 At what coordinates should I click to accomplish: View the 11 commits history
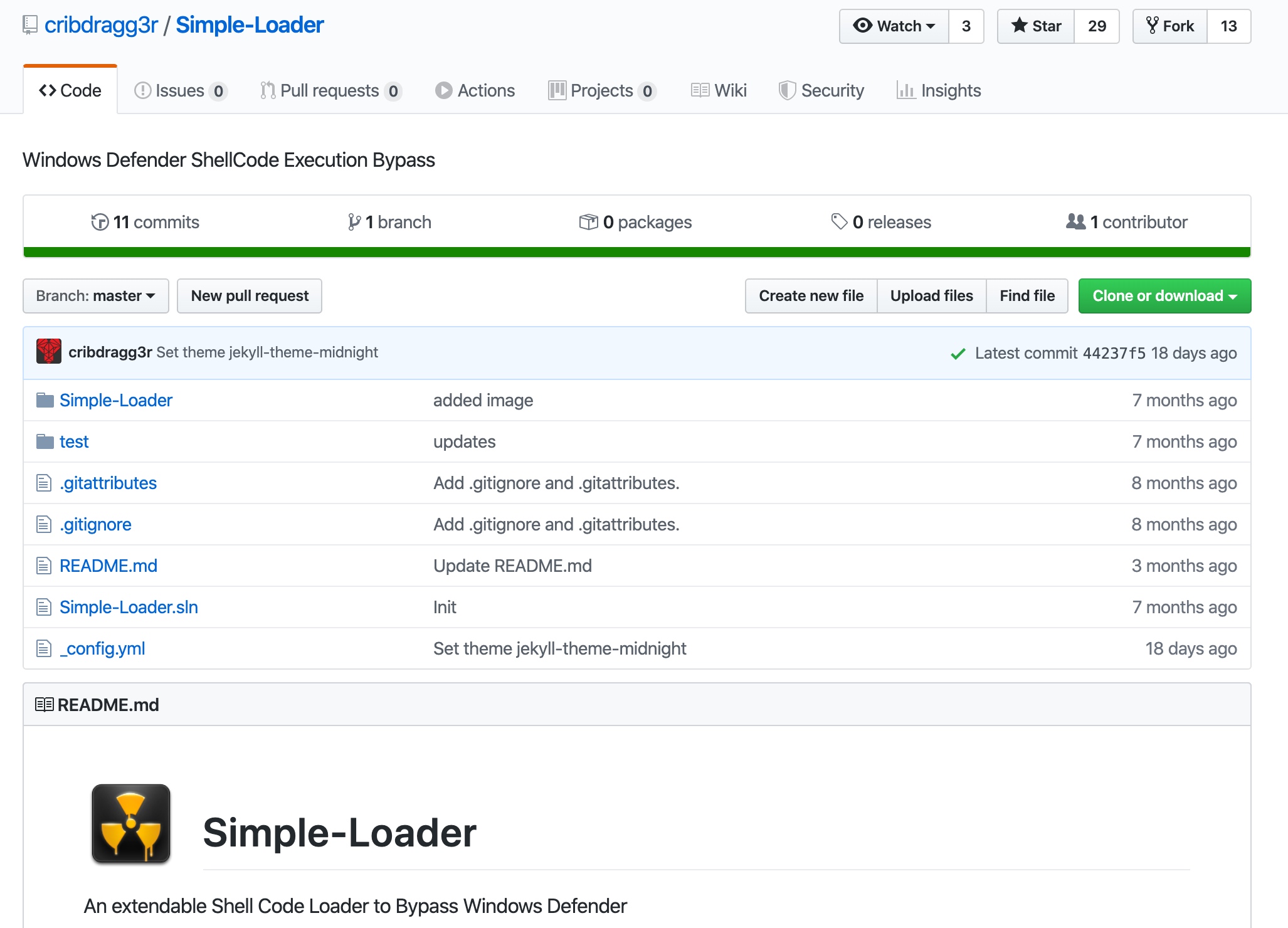click(145, 222)
